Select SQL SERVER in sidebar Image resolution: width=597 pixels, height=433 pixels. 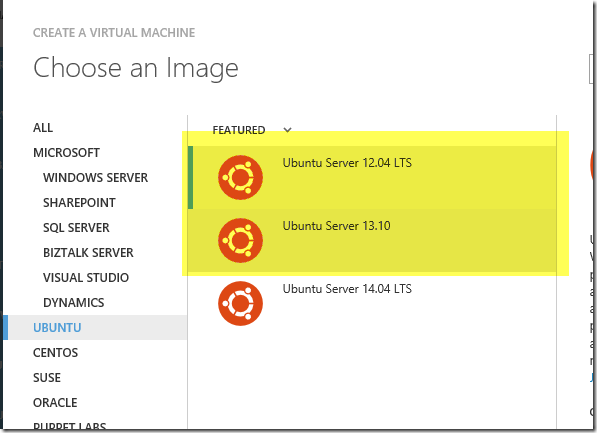coord(76,228)
